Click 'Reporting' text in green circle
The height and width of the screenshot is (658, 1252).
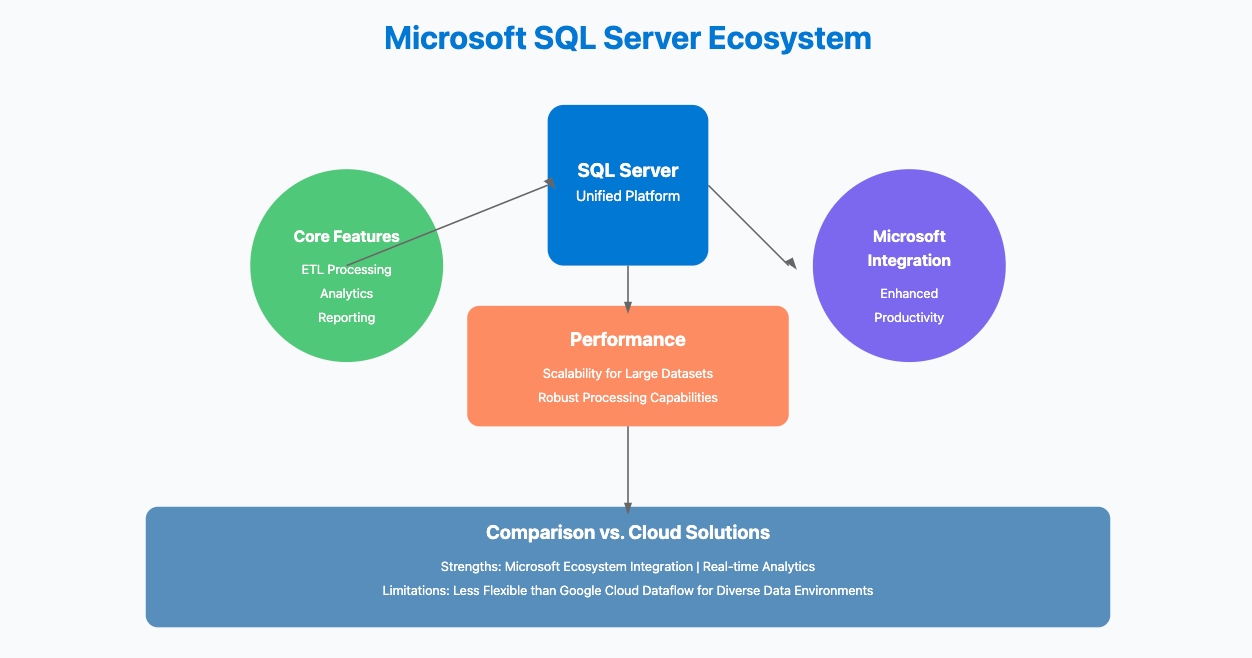346,318
